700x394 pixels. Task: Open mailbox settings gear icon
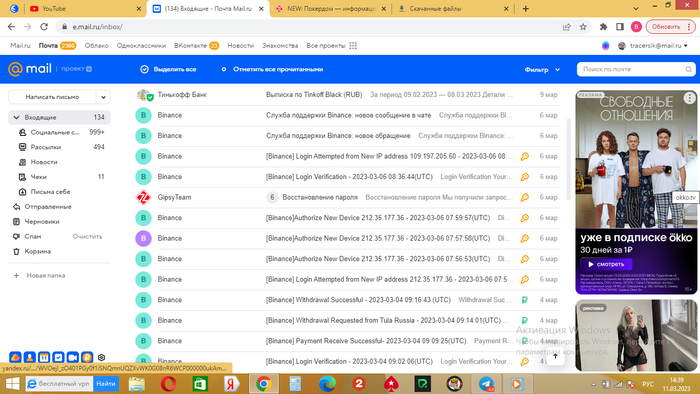[x=101, y=357]
